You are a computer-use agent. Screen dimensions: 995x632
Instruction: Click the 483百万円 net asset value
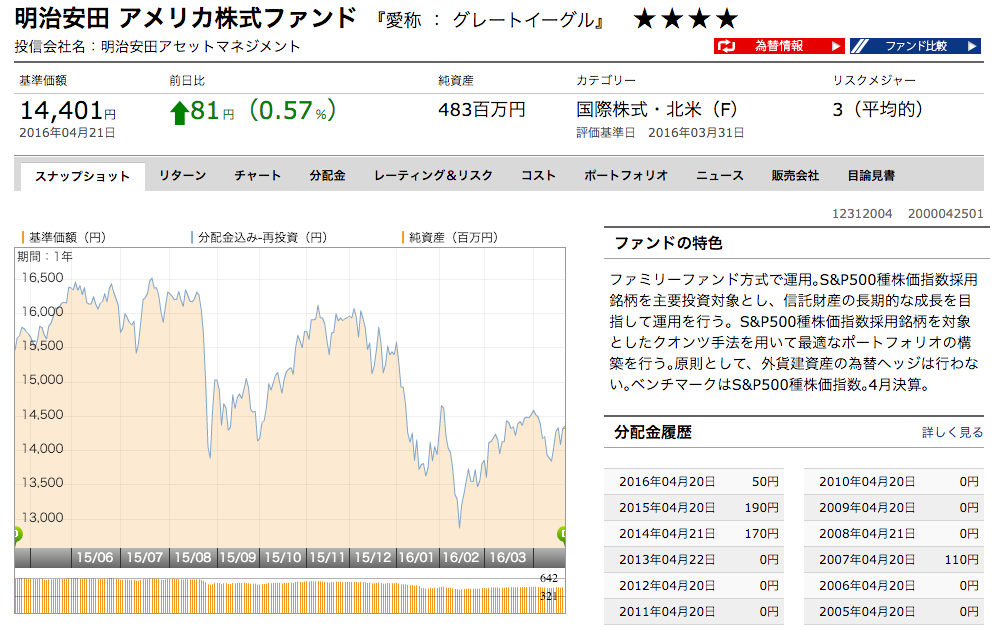pos(482,110)
